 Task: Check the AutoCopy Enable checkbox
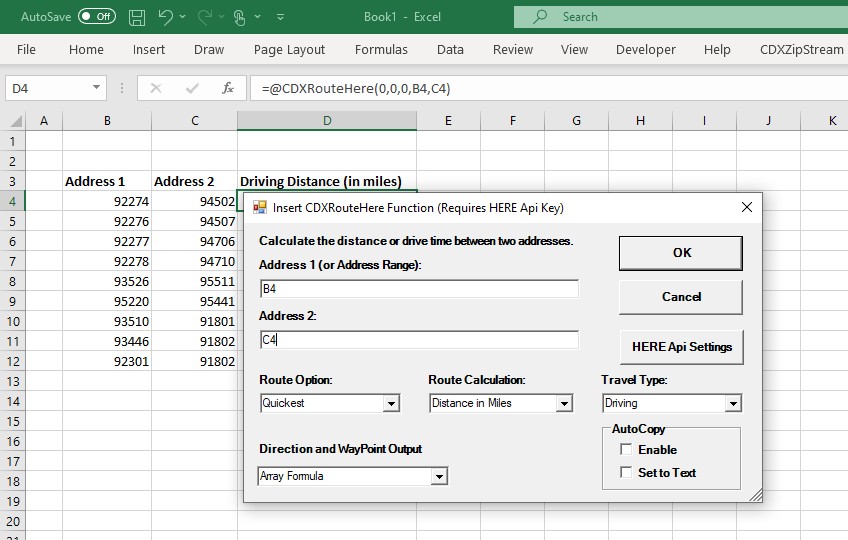(x=626, y=449)
